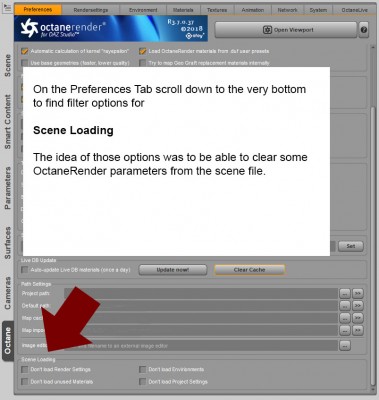Viewport: 379px width, 400px height.
Task: Open the Surfaces side pane tab
Action: [8, 243]
